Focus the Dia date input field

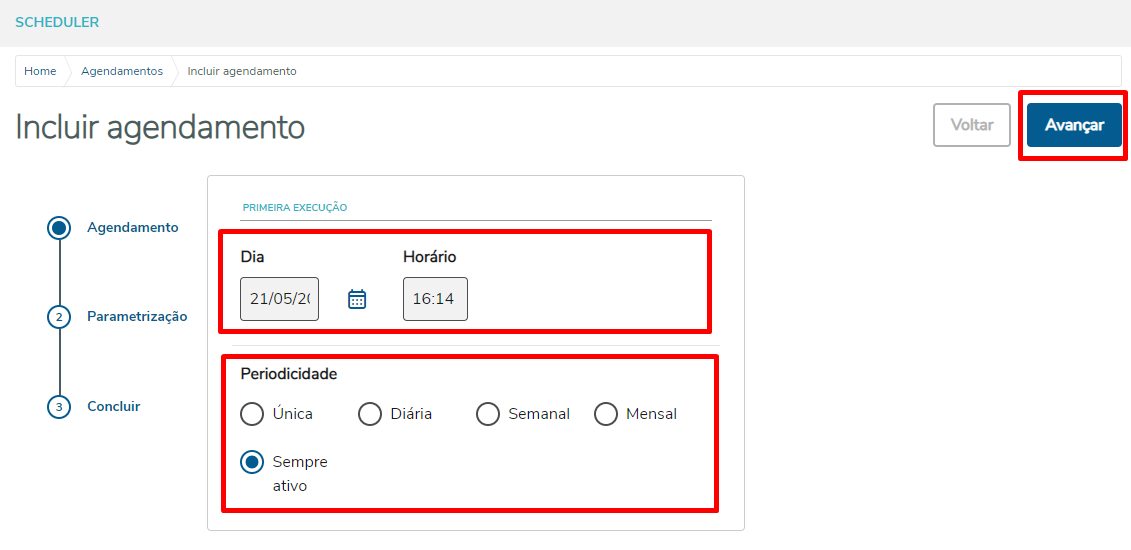tap(280, 298)
